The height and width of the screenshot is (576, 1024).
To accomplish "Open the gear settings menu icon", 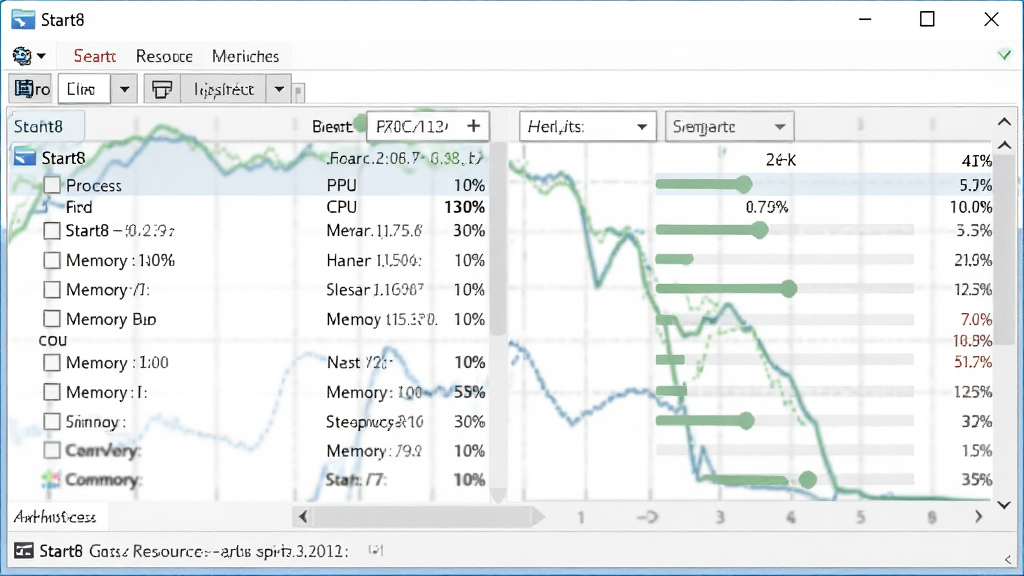I will (x=22, y=56).
